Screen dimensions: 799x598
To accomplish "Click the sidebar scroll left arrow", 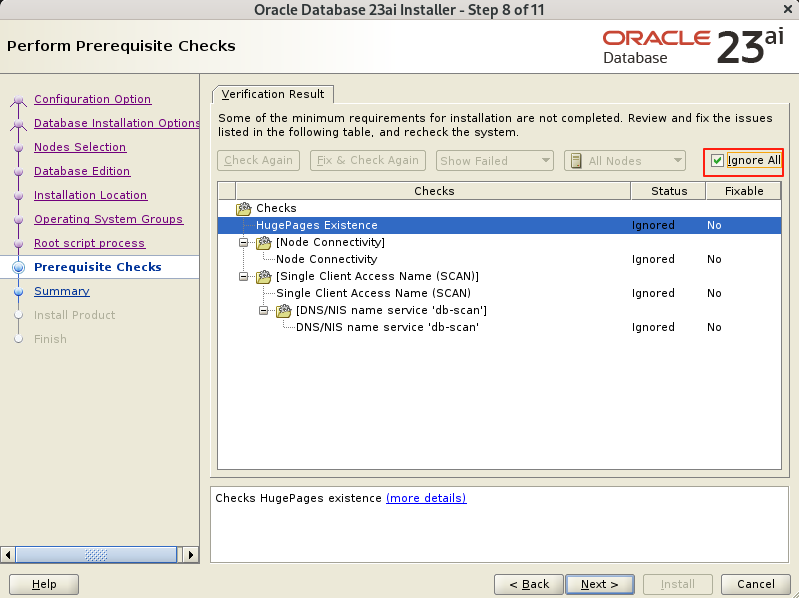I will click(x=8, y=555).
